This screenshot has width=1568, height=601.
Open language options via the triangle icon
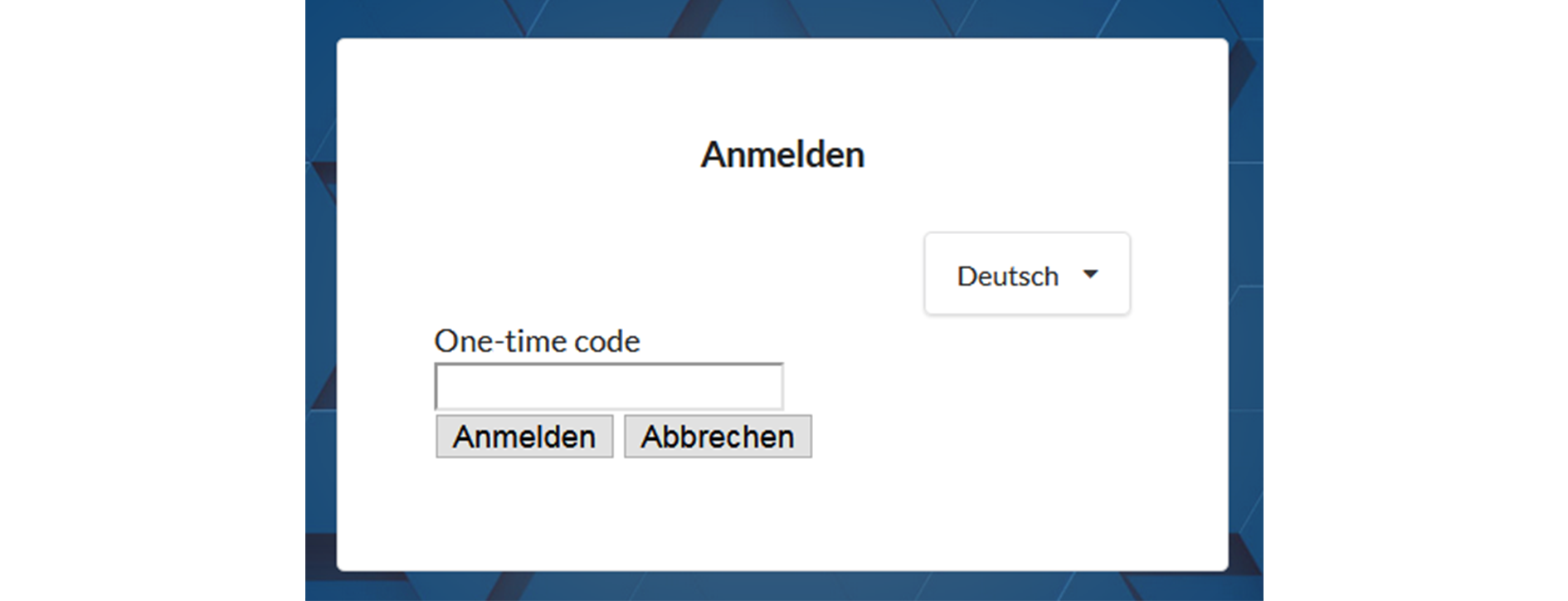(1091, 274)
